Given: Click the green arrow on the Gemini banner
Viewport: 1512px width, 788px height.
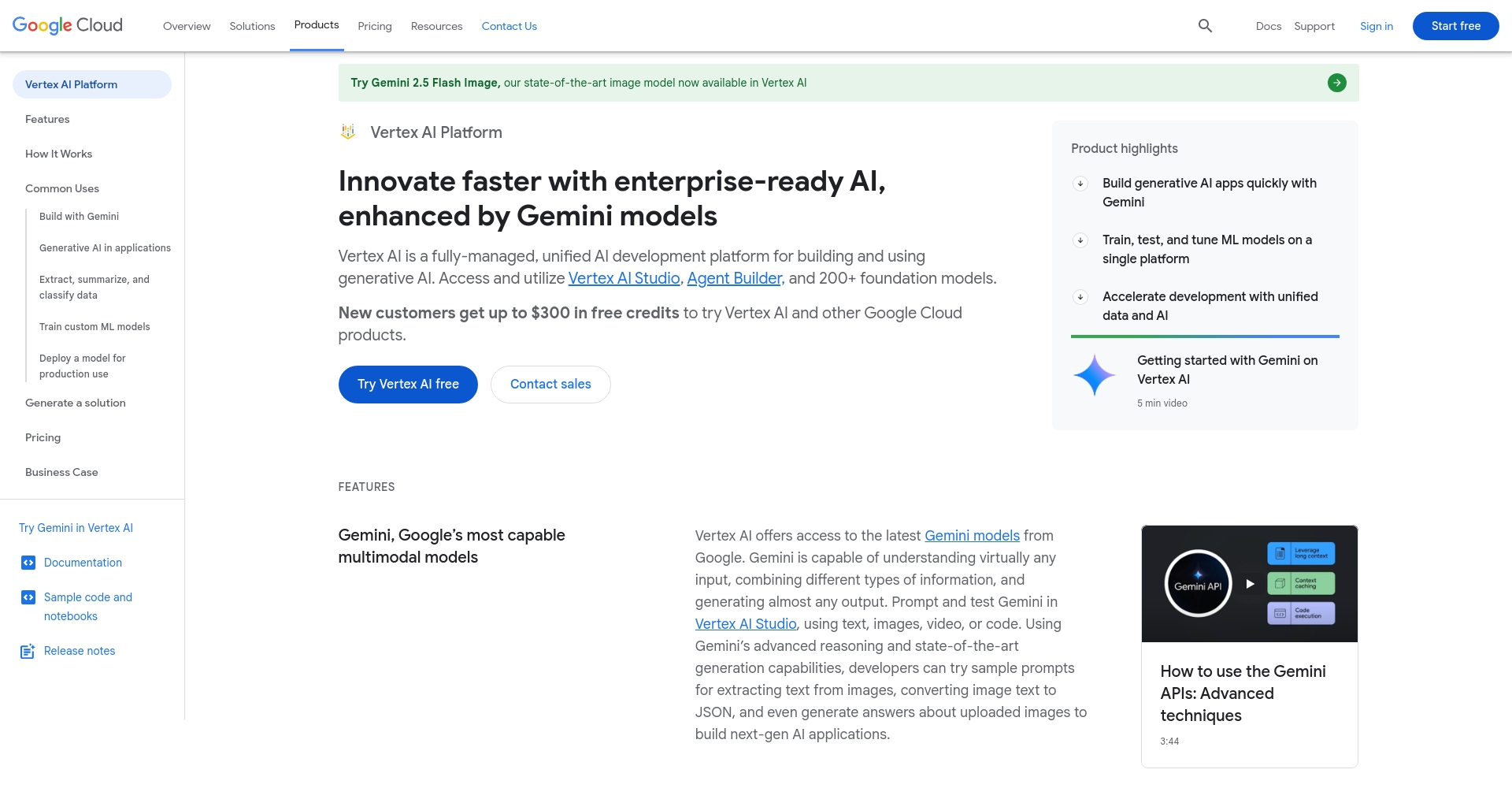Looking at the screenshot, I should tap(1336, 82).
